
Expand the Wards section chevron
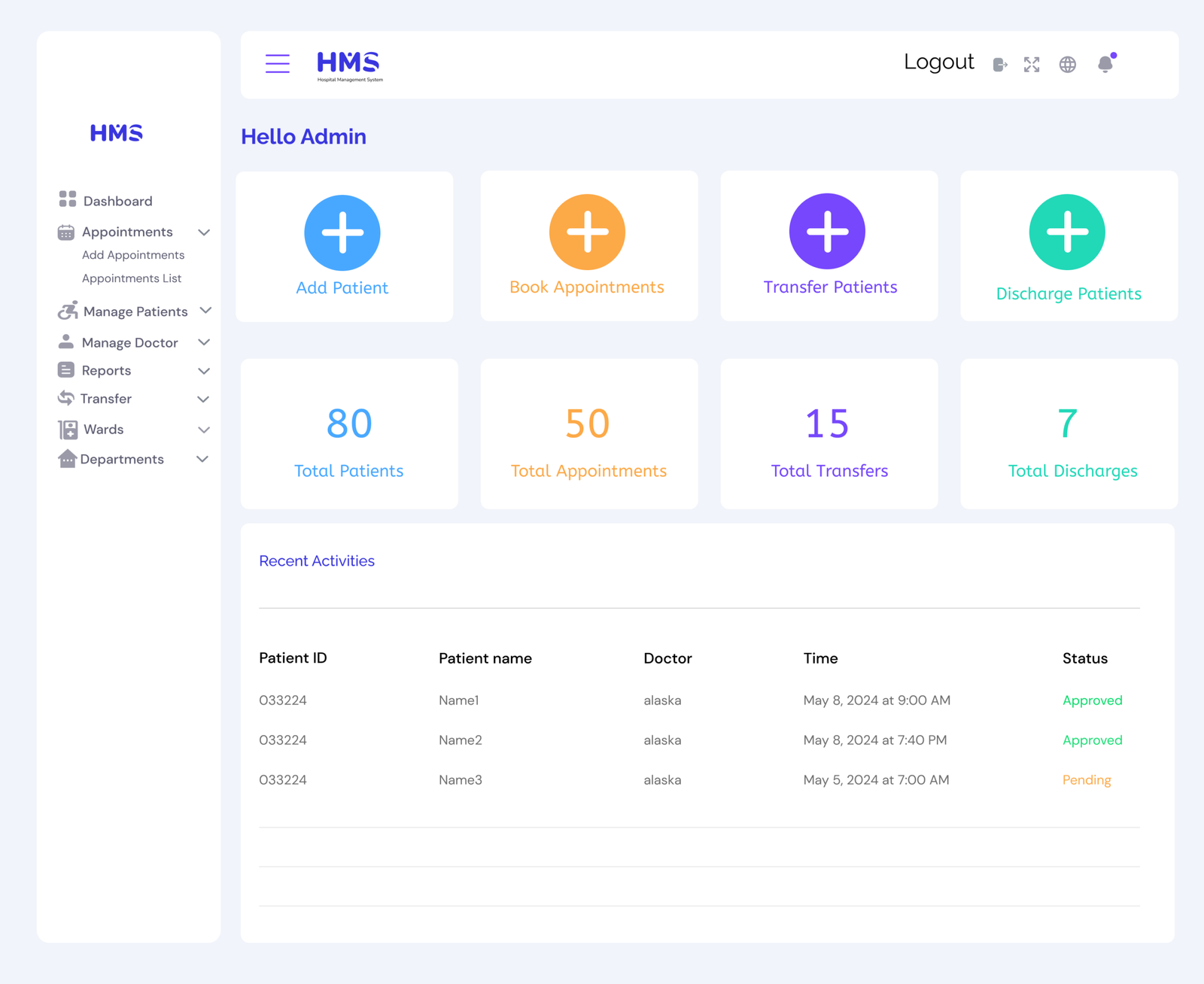click(x=204, y=430)
